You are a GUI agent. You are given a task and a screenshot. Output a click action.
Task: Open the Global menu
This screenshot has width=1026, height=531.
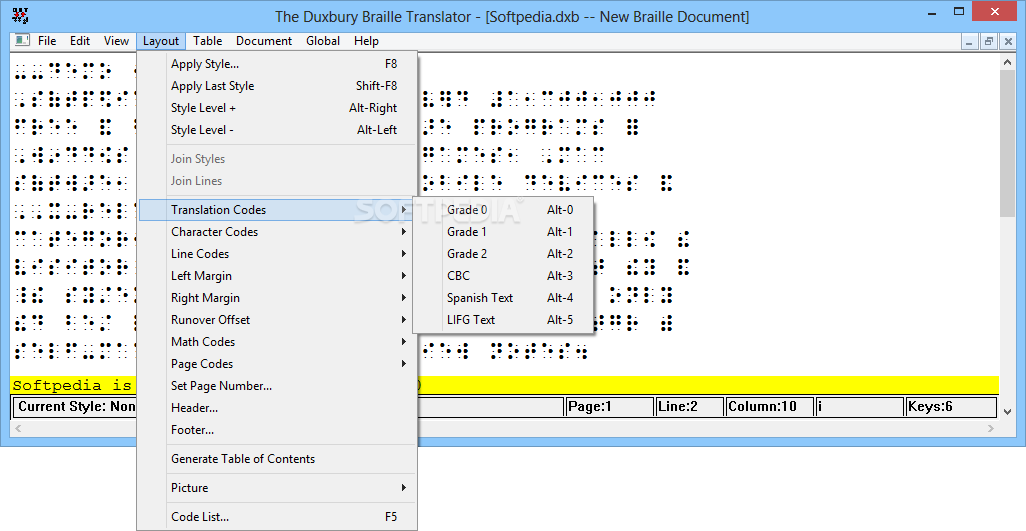(323, 41)
